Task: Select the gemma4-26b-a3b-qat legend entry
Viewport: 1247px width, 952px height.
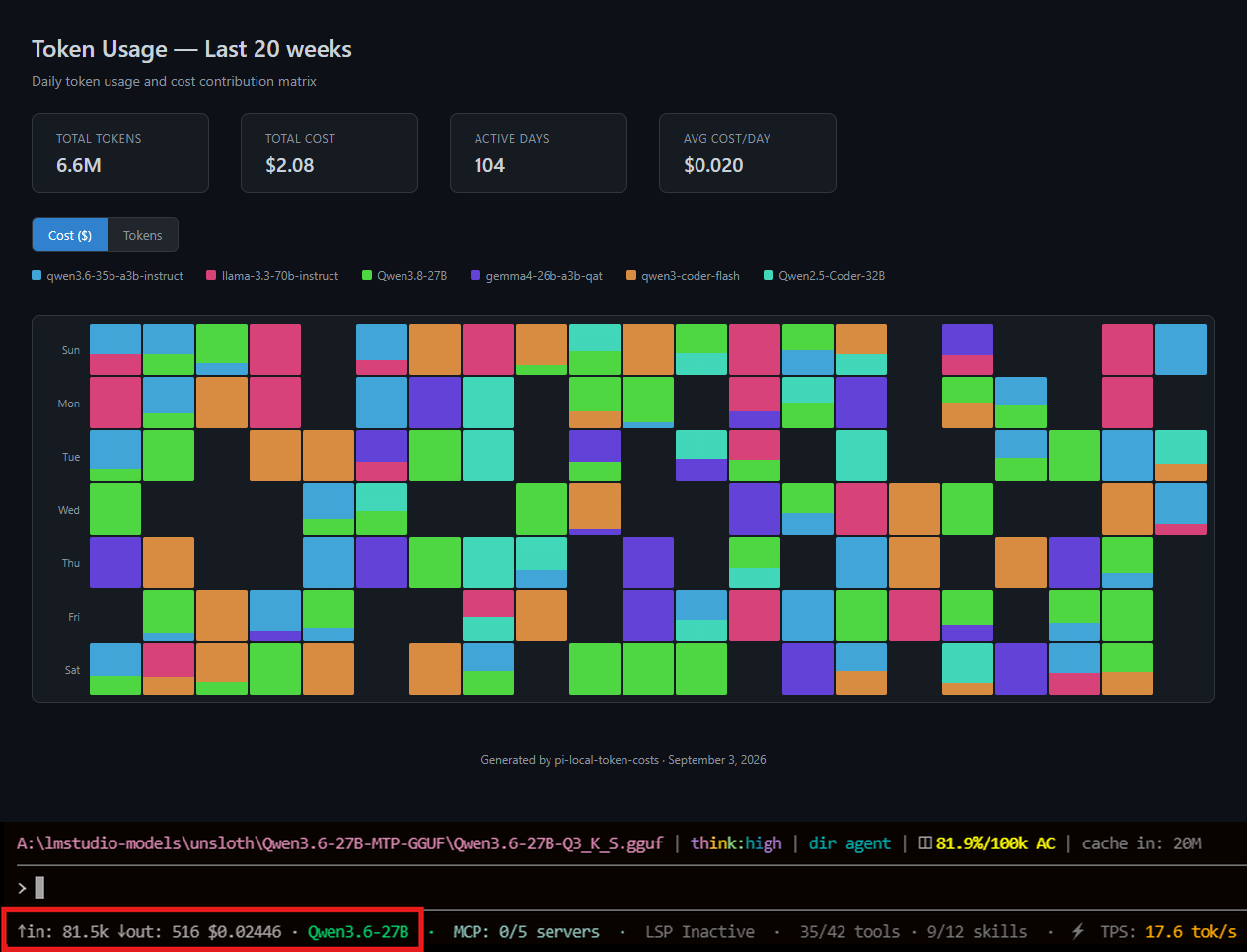Action: click(537, 276)
